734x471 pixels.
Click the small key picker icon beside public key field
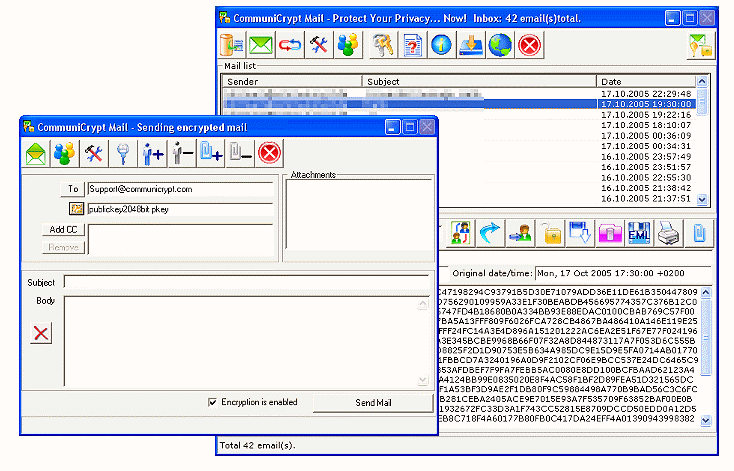[x=76, y=209]
